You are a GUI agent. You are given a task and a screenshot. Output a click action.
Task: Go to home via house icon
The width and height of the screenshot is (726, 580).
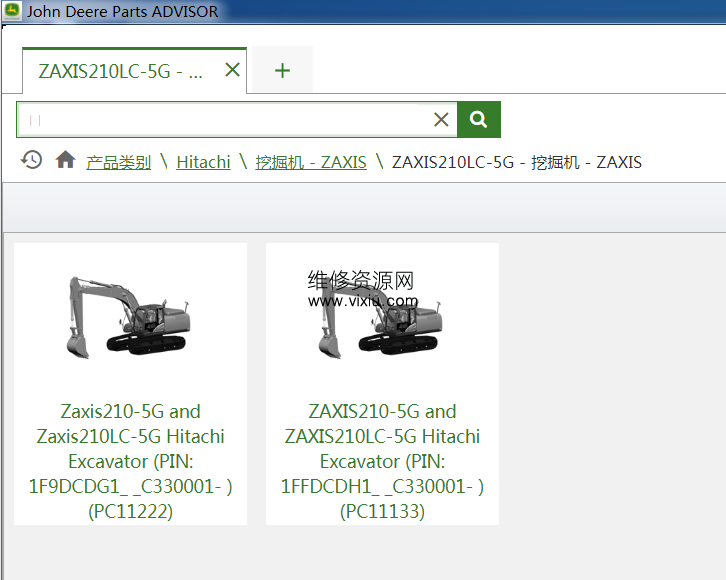(x=65, y=160)
